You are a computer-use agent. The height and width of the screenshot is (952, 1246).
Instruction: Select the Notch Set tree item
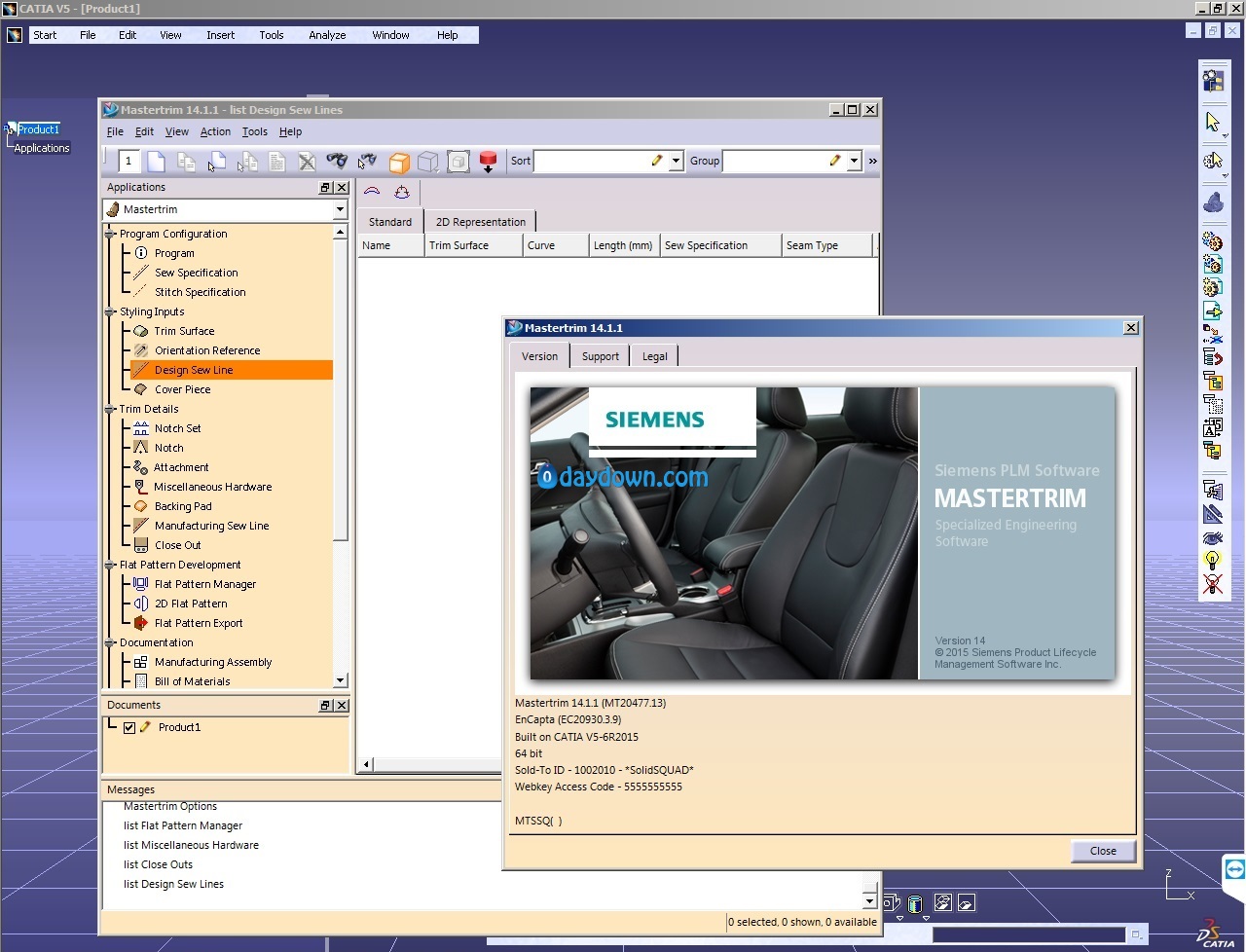(x=178, y=428)
